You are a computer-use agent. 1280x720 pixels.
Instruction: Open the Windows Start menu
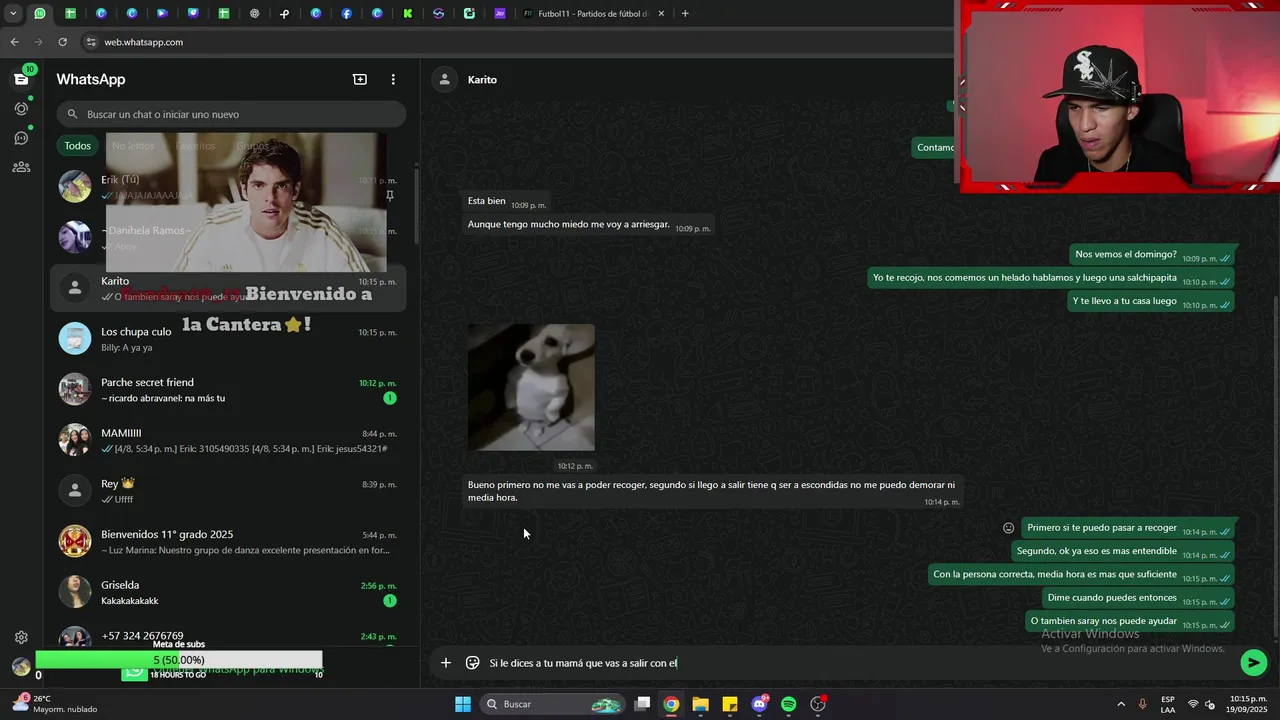463,704
